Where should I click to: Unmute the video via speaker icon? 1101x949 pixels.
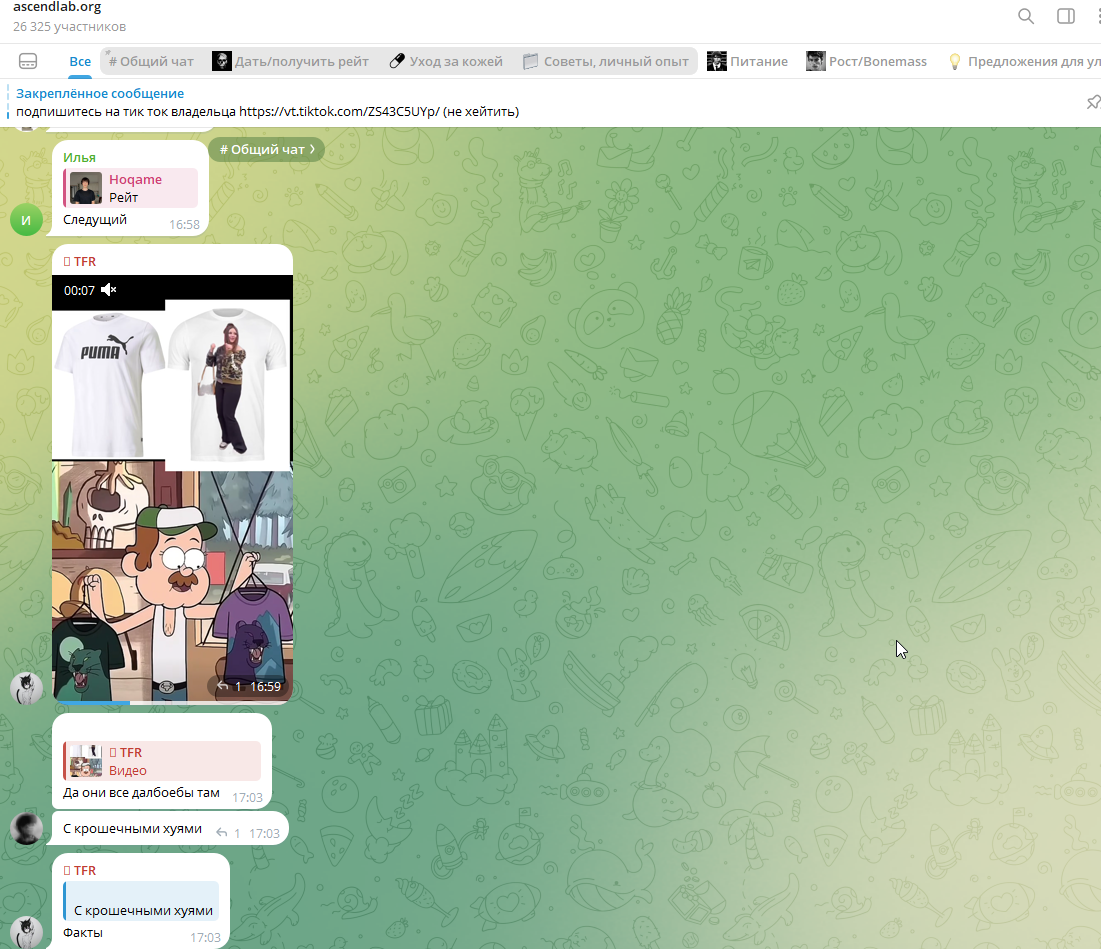[109, 290]
